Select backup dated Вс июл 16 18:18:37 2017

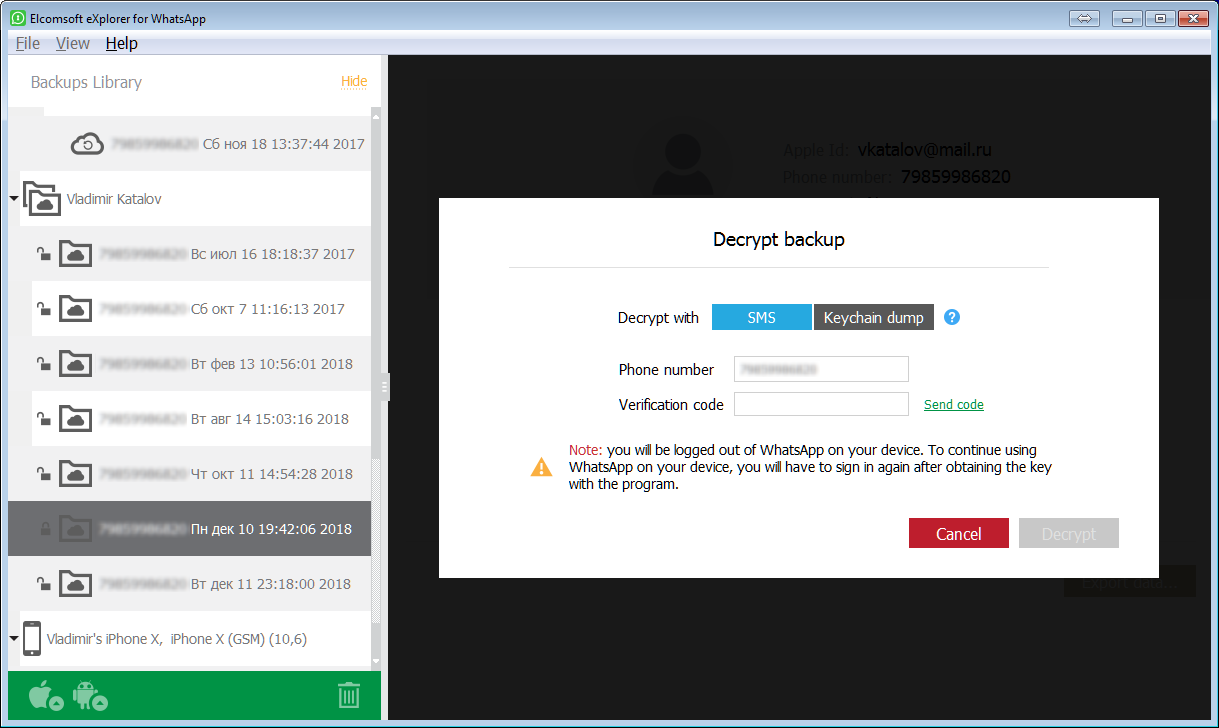tap(201, 254)
